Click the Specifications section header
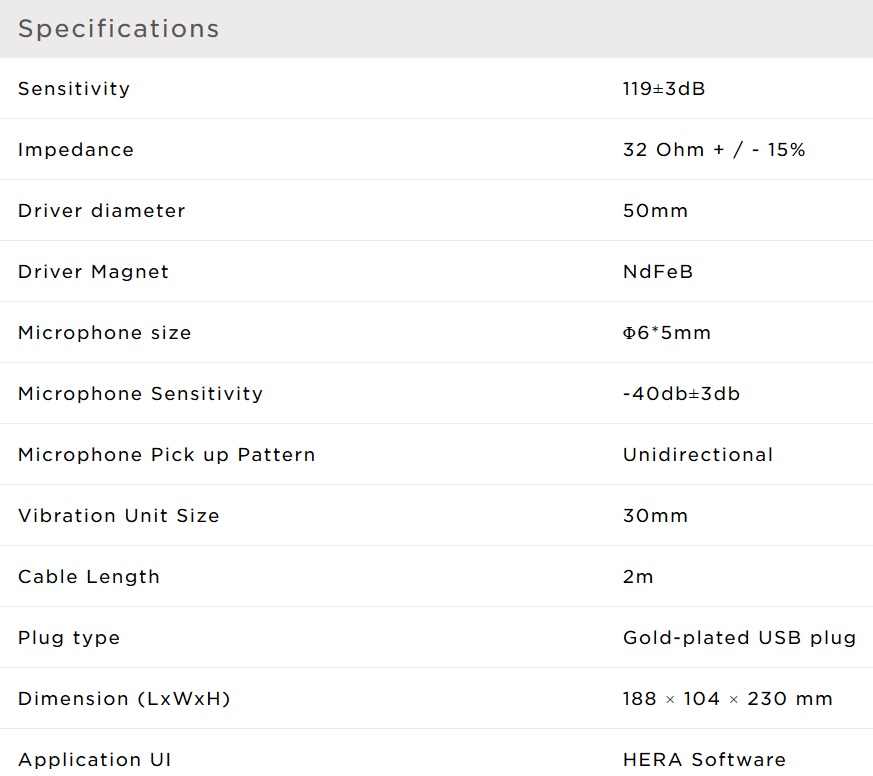This screenshot has height=776, width=873. point(118,28)
